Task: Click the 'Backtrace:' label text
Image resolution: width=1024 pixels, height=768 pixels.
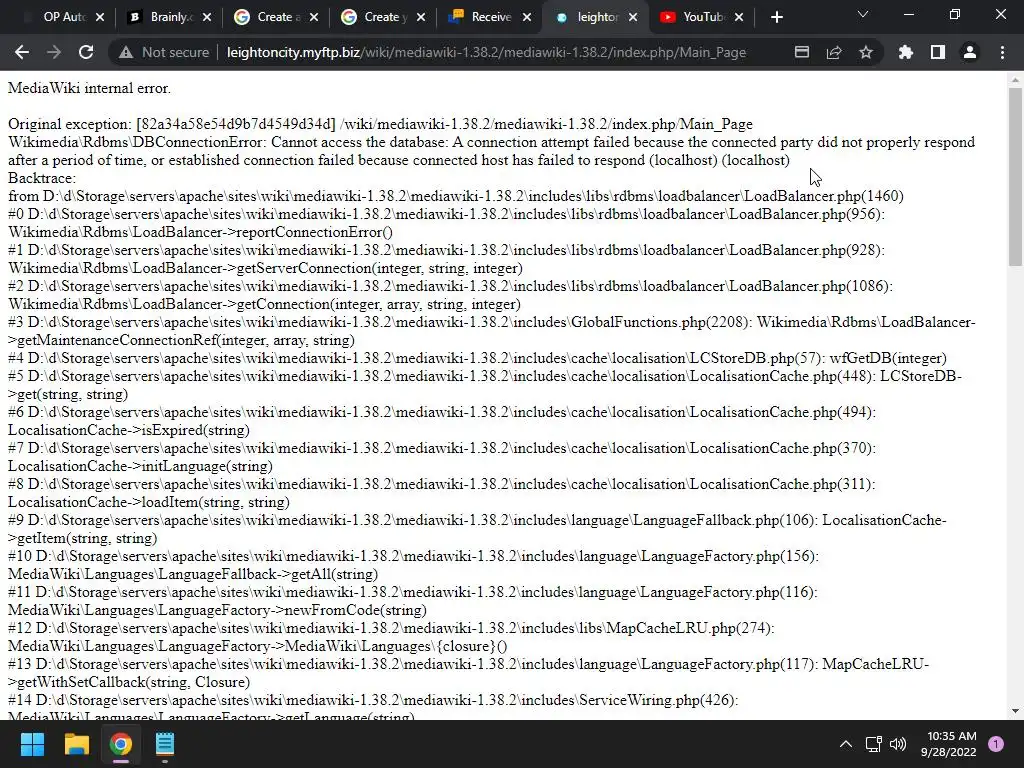Action: pyautogui.click(x=42, y=178)
